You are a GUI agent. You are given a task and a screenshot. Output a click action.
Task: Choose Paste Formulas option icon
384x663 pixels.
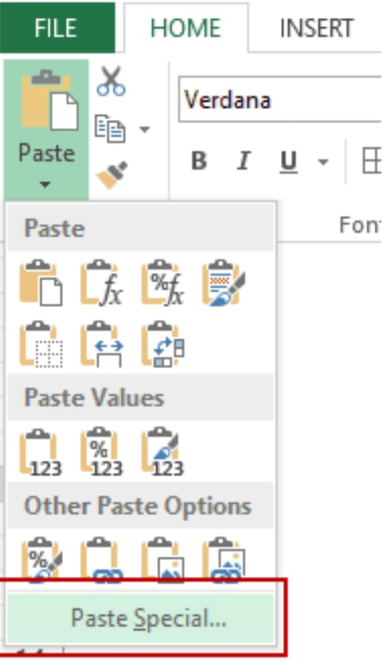101,283
